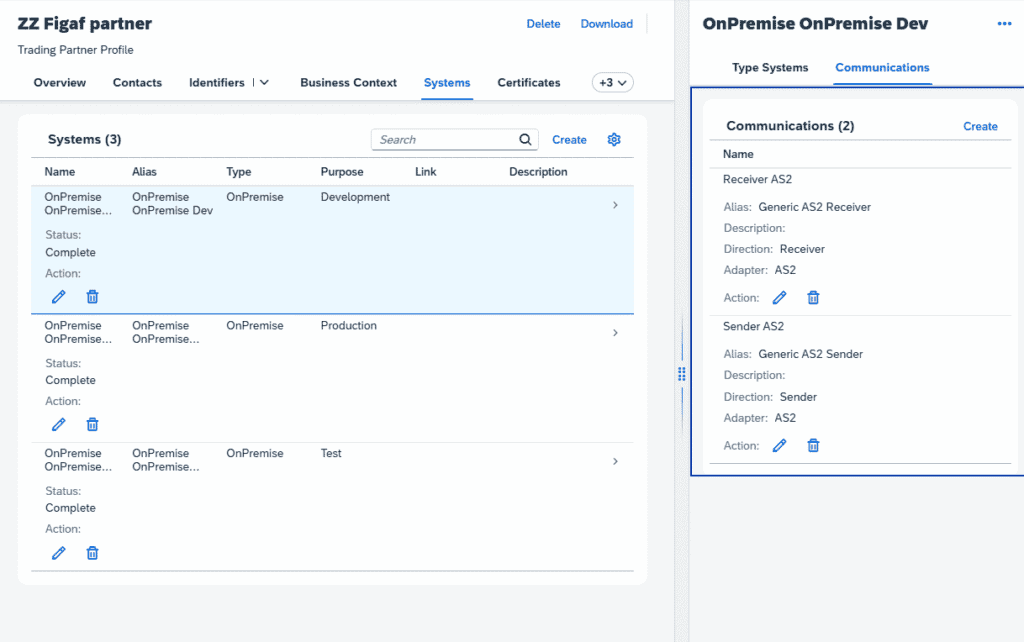The height and width of the screenshot is (642, 1024).
Task: Create a new system
Action: (x=569, y=140)
